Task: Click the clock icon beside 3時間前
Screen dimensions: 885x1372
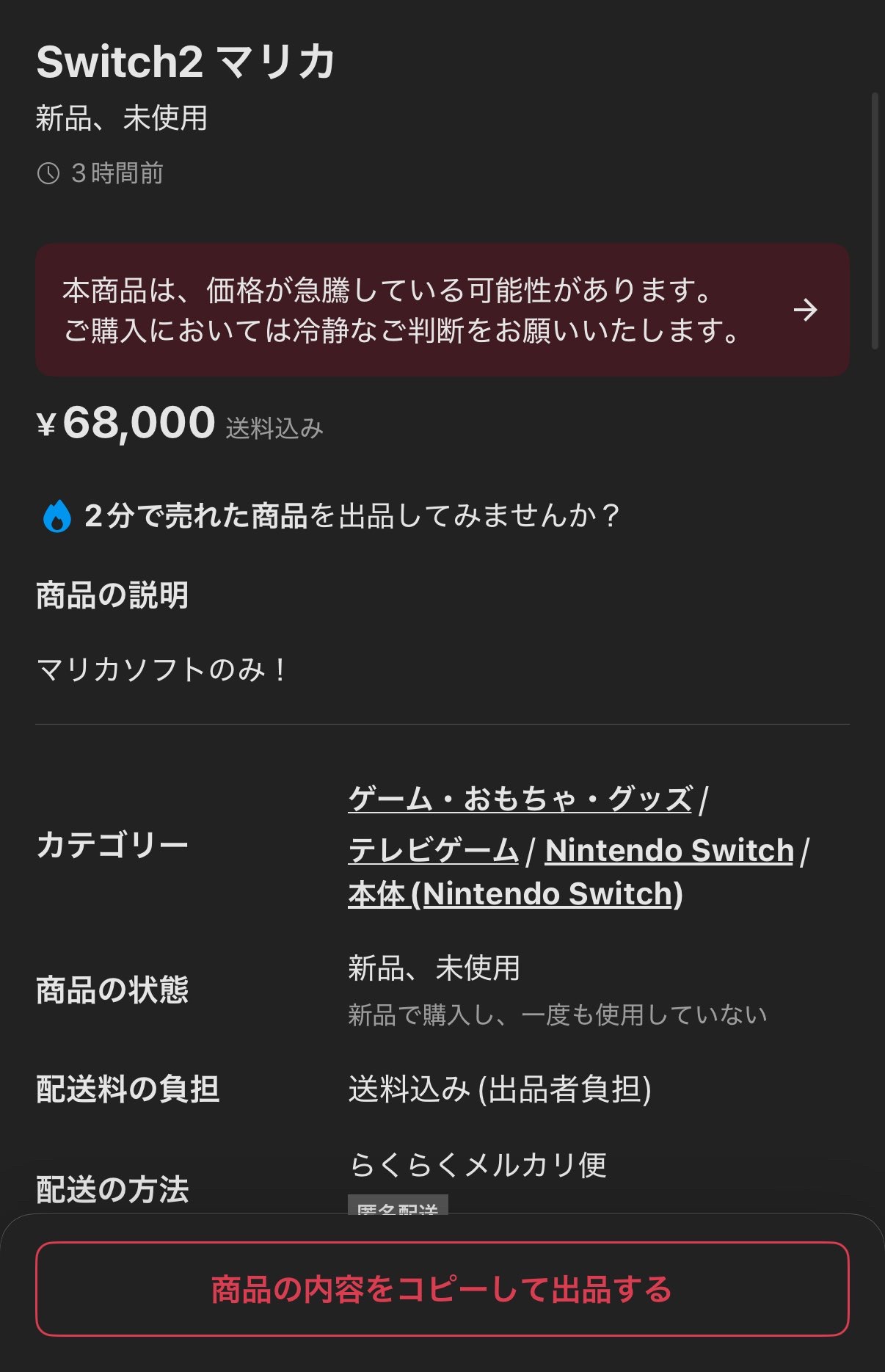Action: [x=48, y=174]
